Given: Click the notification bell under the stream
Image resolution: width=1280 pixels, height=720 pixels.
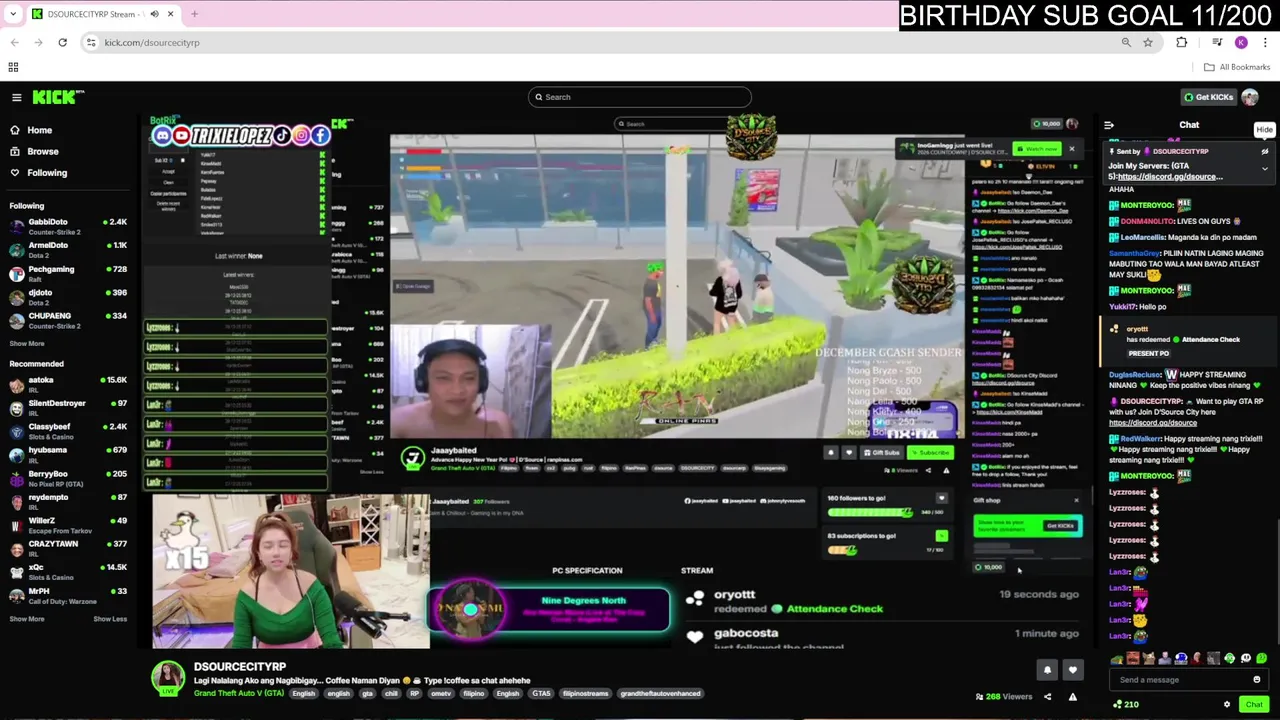Looking at the screenshot, I should point(1047,670).
